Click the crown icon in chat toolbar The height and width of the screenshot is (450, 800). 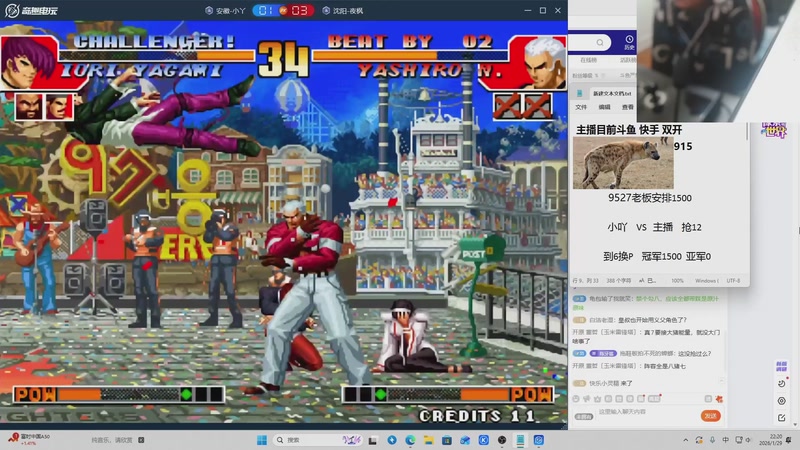click(x=597, y=399)
